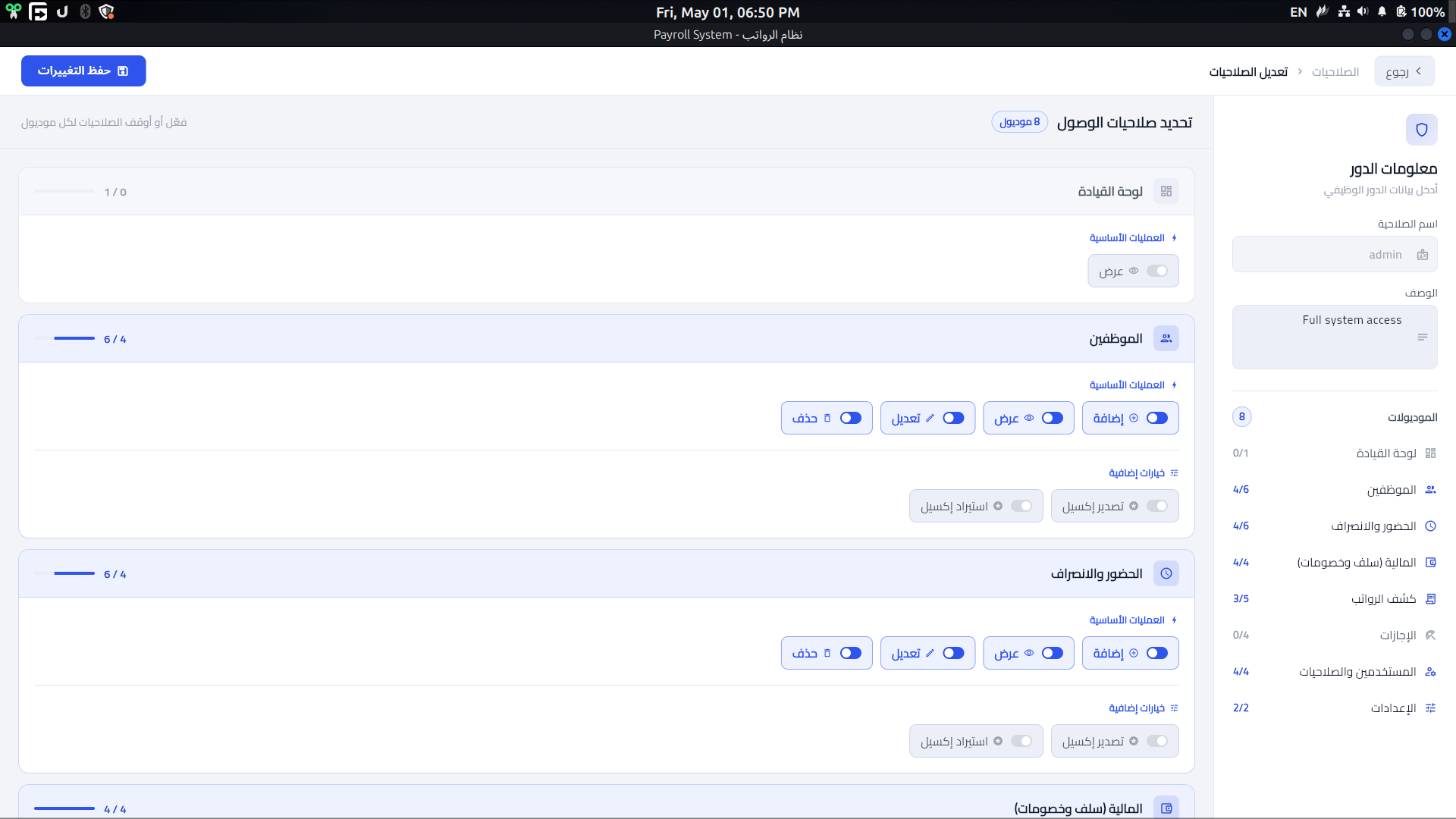This screenshot has width=1456, height=819.
Task: Enable استيراد إكسيل for الحضور والانصراف
Action: (x=1021, y=741)
